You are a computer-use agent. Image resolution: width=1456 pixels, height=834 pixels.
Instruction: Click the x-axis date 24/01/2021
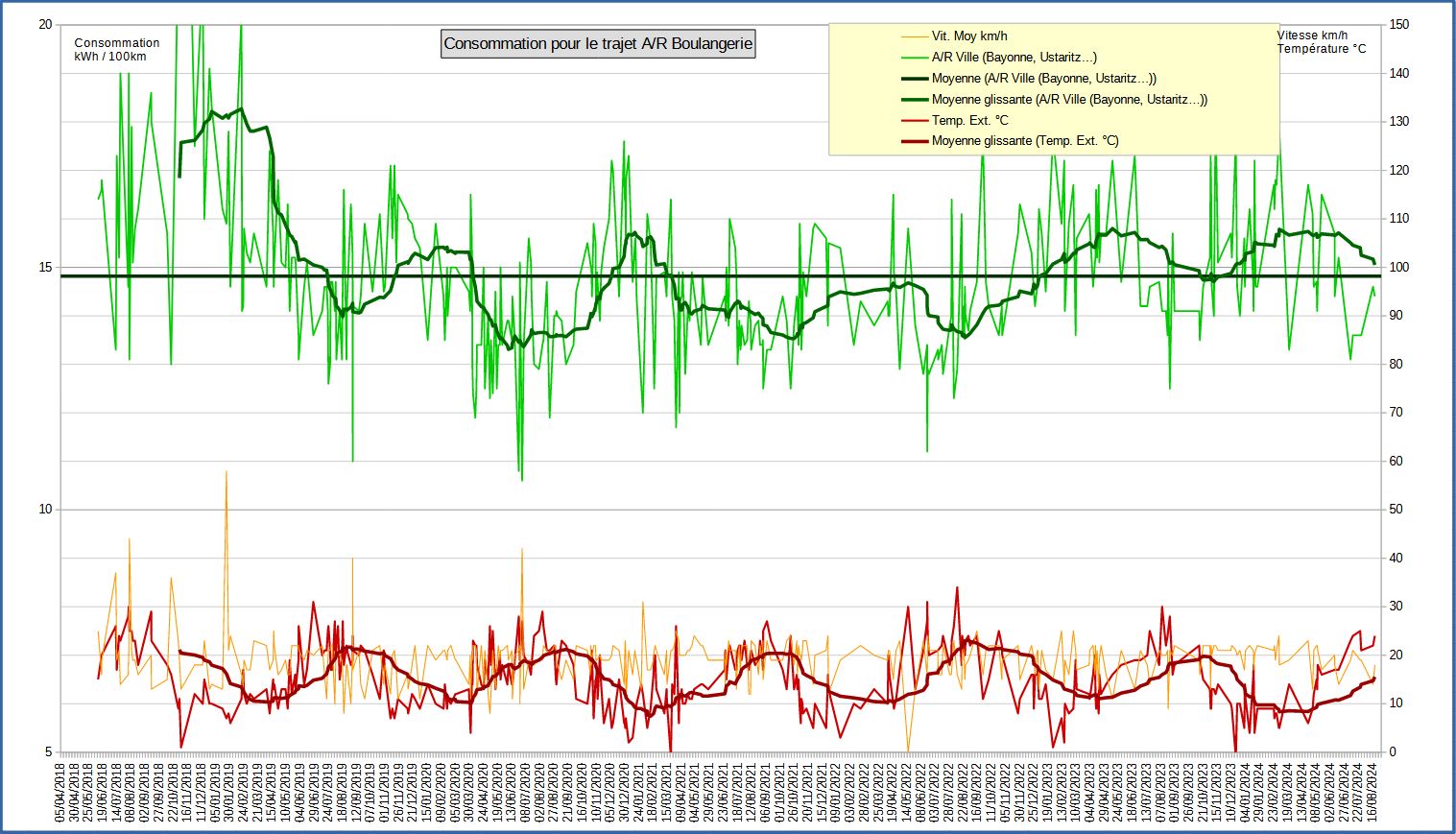pyautogui.click(x=640, y=793)
